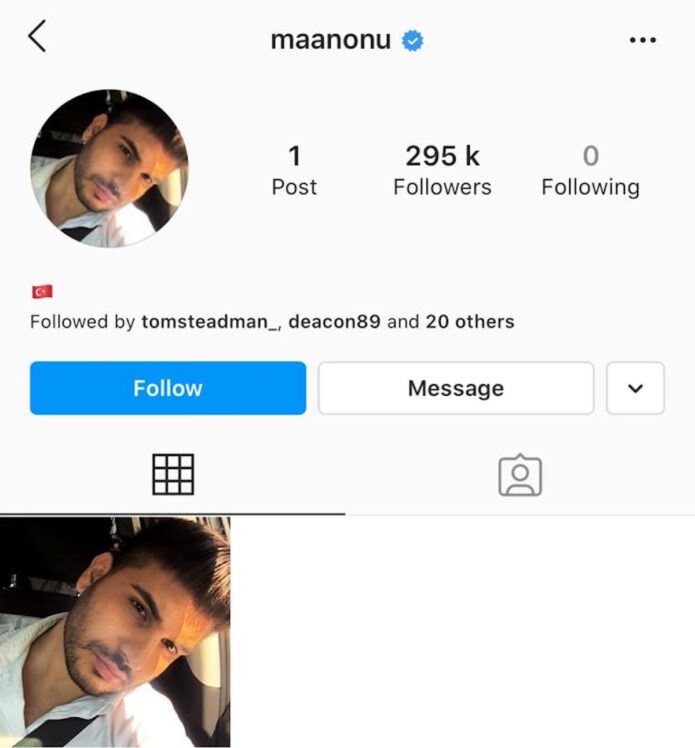
Task: View the circular profile picture
Action: point(109,168)
